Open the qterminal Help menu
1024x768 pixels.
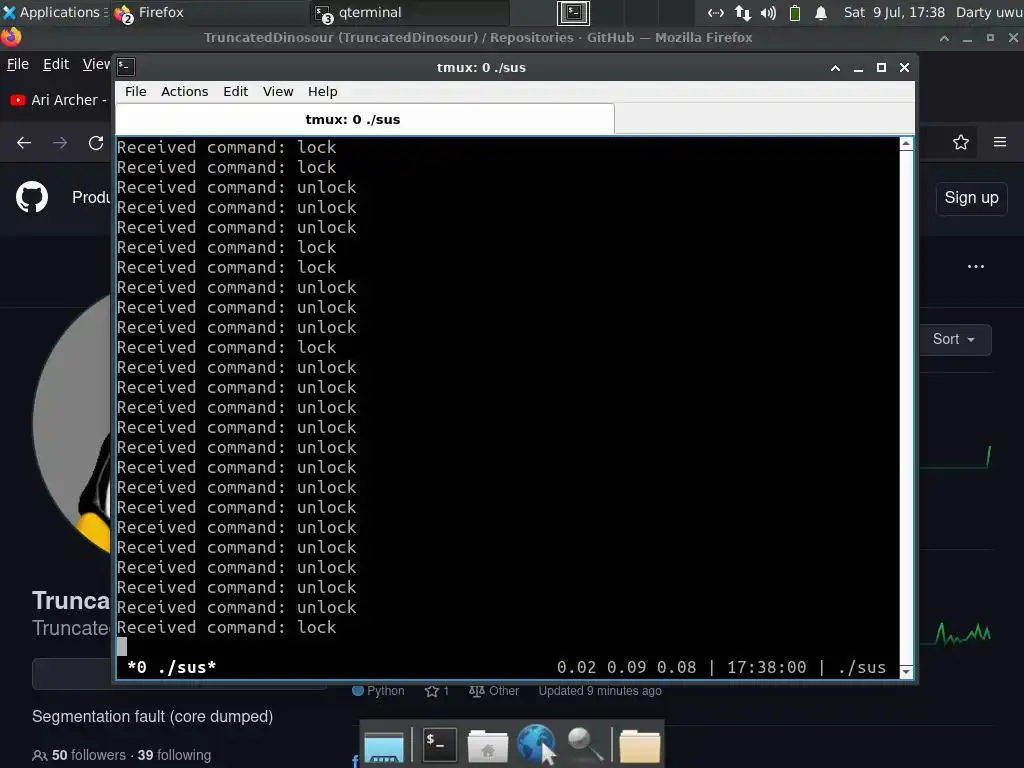click(323, 91)
